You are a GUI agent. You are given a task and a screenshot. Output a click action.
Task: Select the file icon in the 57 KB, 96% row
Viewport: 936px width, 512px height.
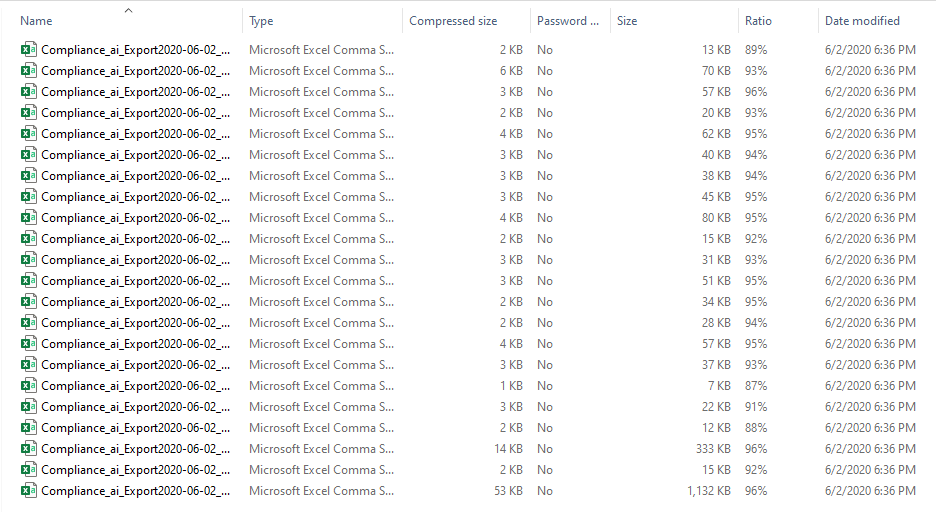point(28,92)
